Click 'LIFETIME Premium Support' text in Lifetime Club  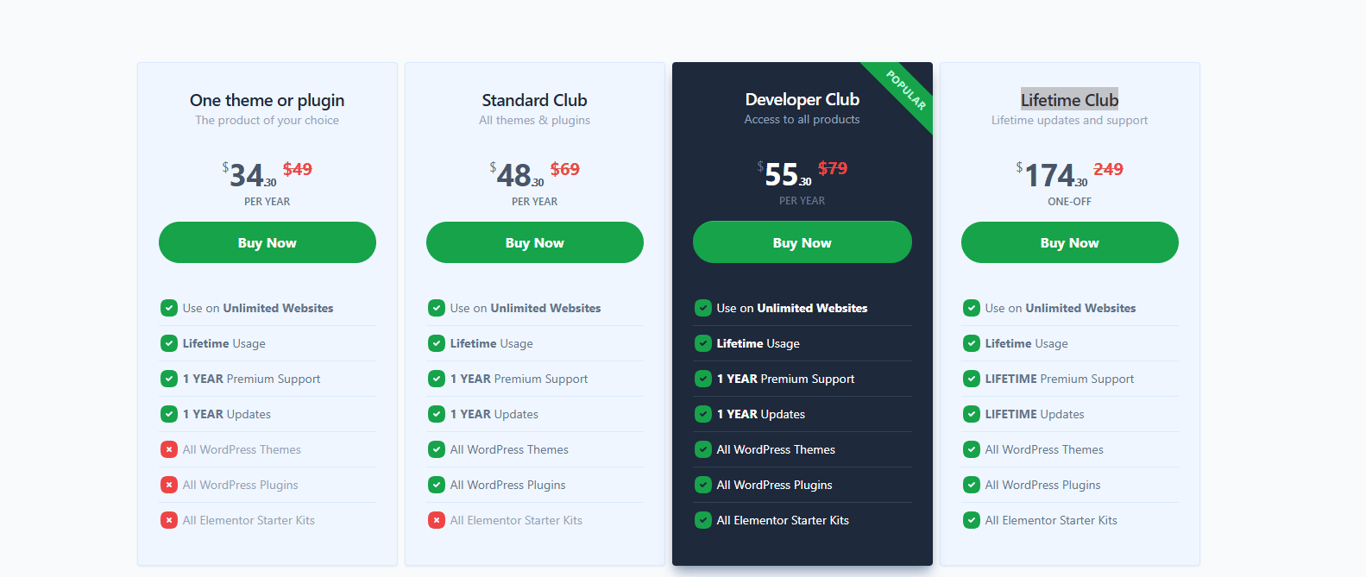coord(1059,379)
